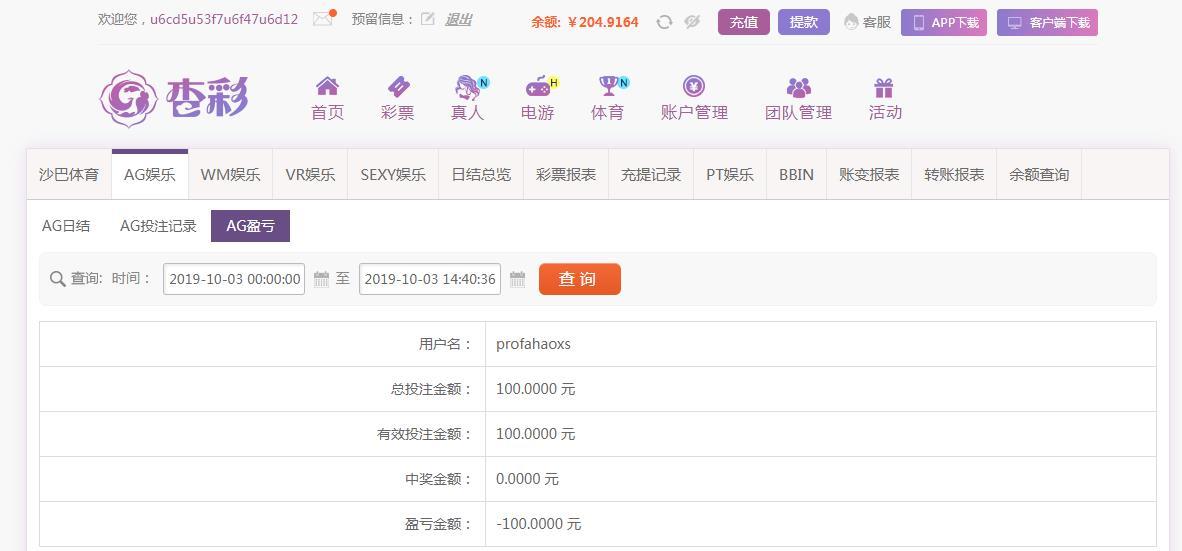Open start date calendar picker icon
Screen dimensions: 1182x551
click(322, 279)
